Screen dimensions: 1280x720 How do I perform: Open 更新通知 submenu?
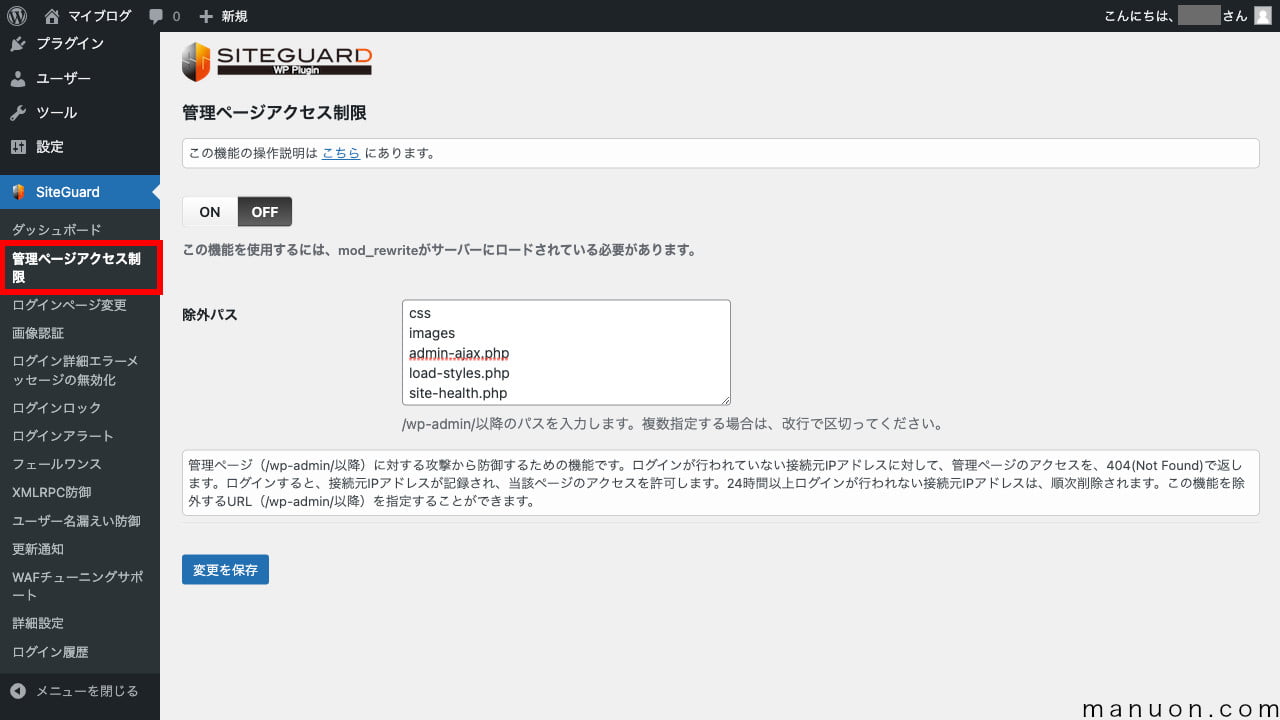pyautogui.click(x=38, y=549)
